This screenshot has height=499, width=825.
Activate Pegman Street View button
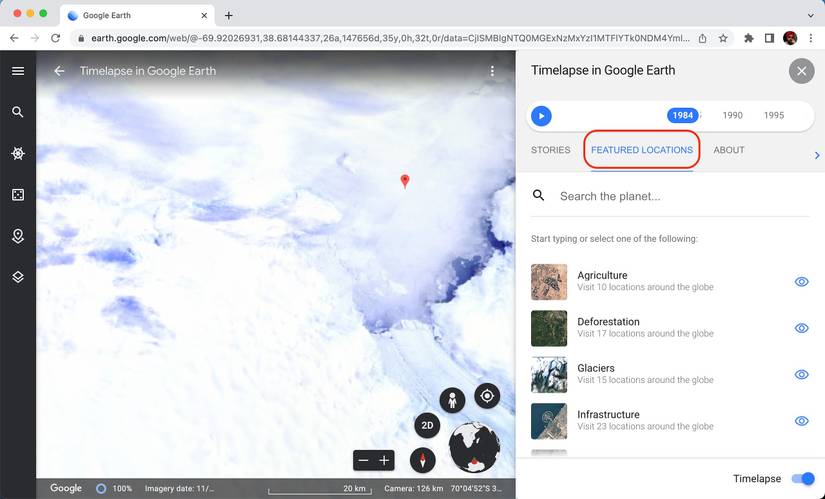452,401
